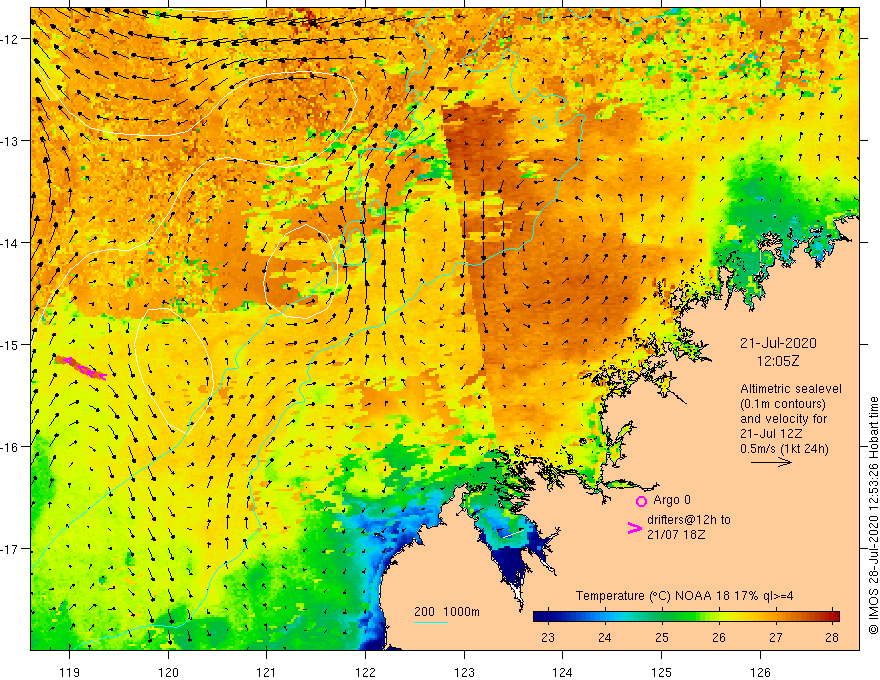Click the '0.5m/s (1kt 24h)' scale text

tap(784, 449)
